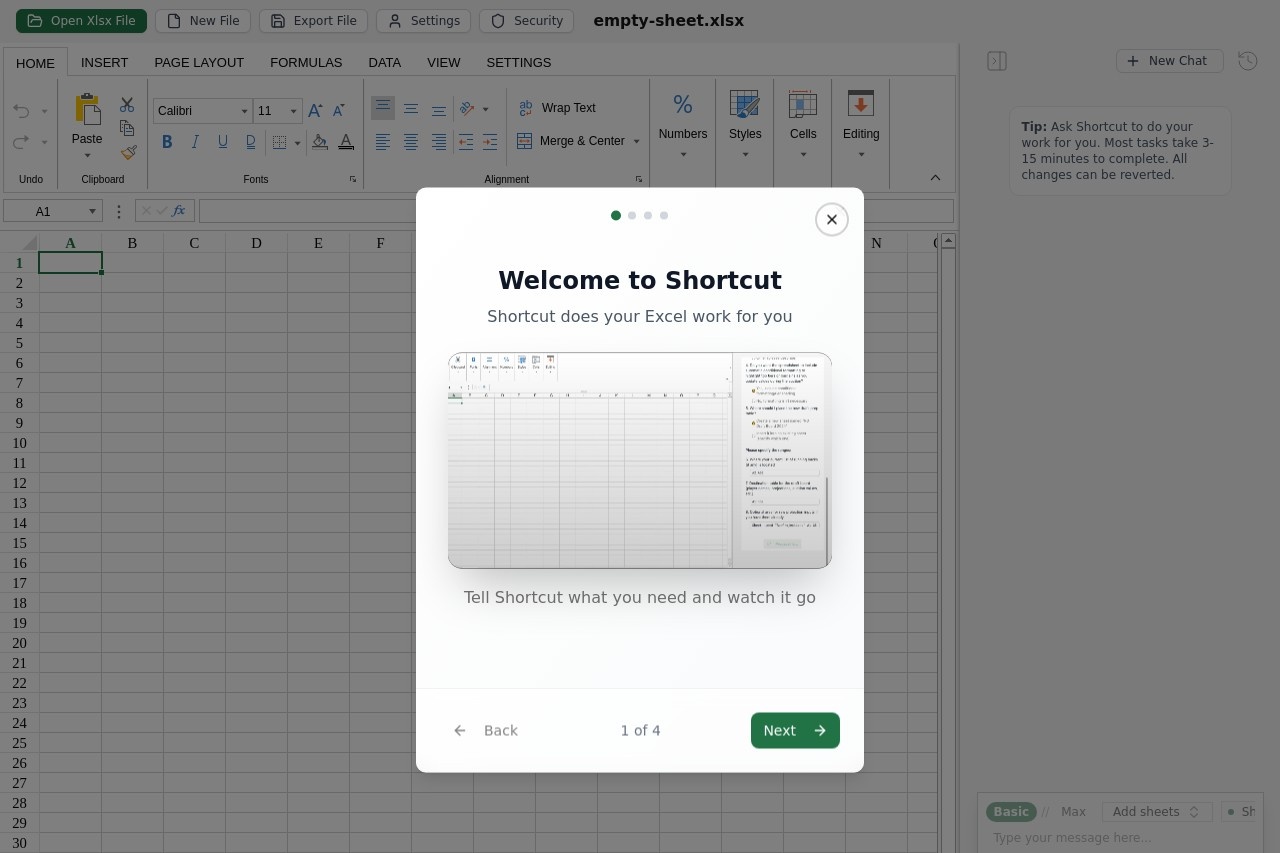Open the top bar Settings button

coord(424,20)
